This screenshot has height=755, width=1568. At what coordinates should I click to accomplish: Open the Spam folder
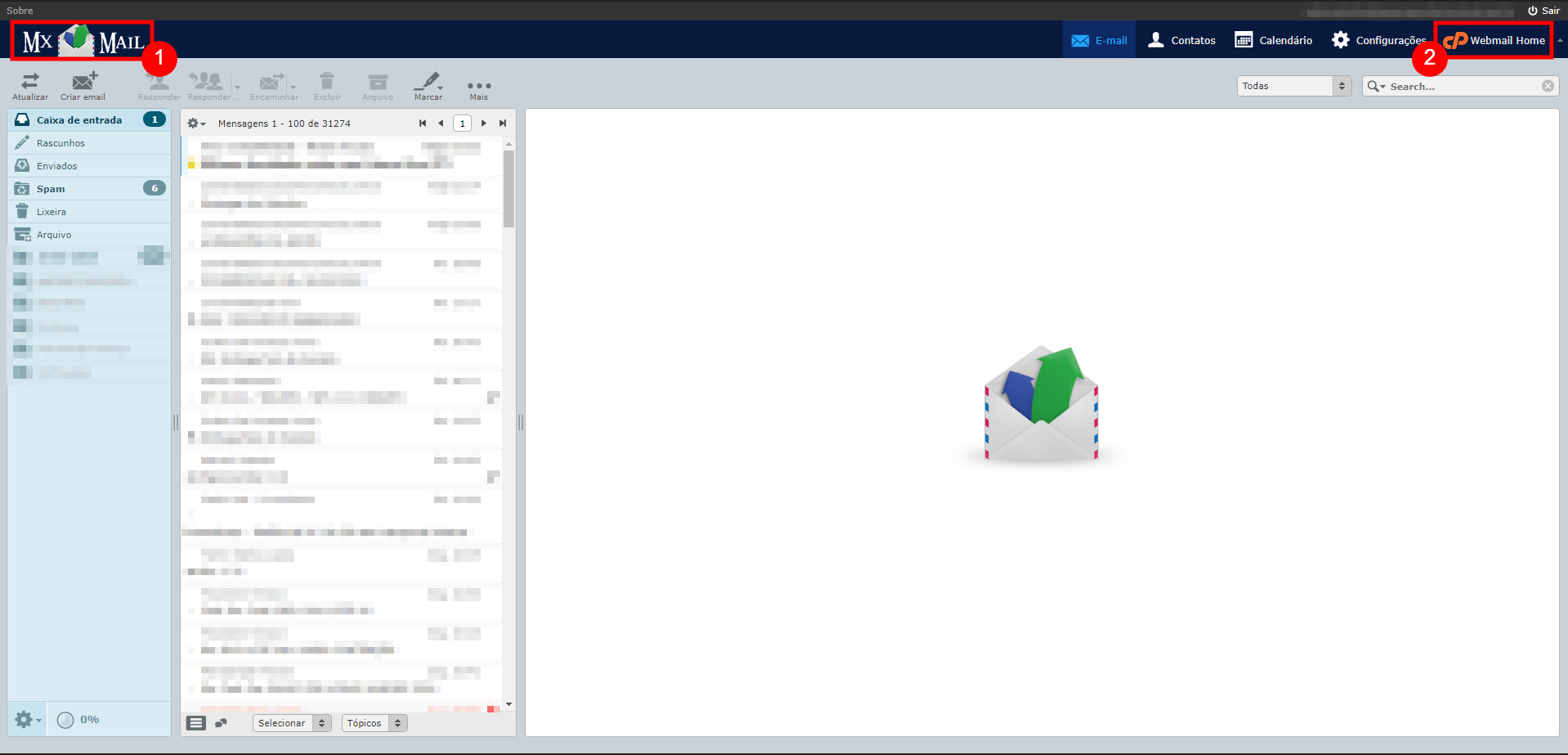point(51,189)
